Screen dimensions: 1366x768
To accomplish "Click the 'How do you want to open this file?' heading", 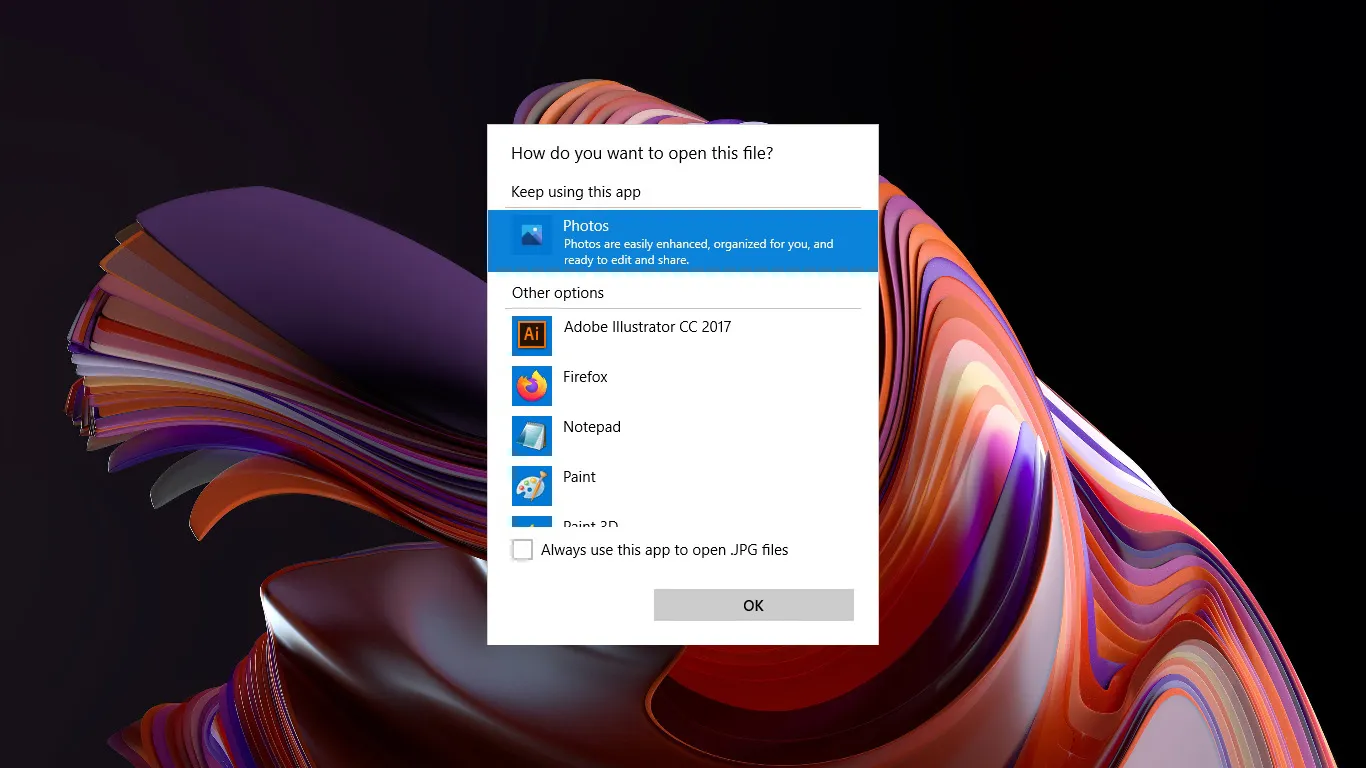I will 641,153.
